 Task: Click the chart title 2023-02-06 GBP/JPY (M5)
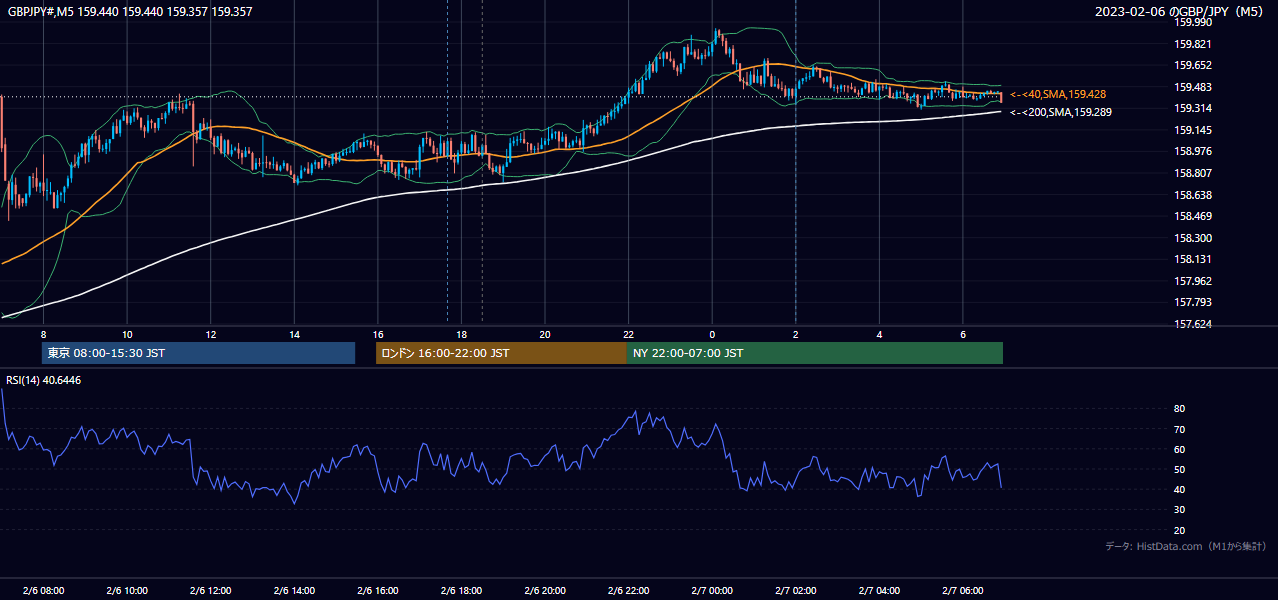[x=1180, y=12]
